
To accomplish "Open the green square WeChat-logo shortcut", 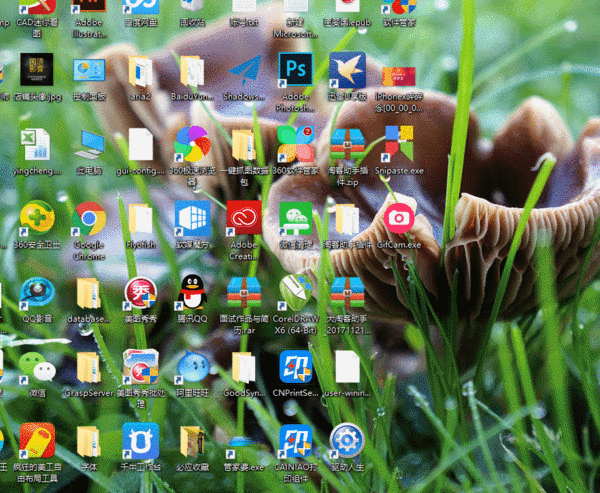I will coord(295,218).
